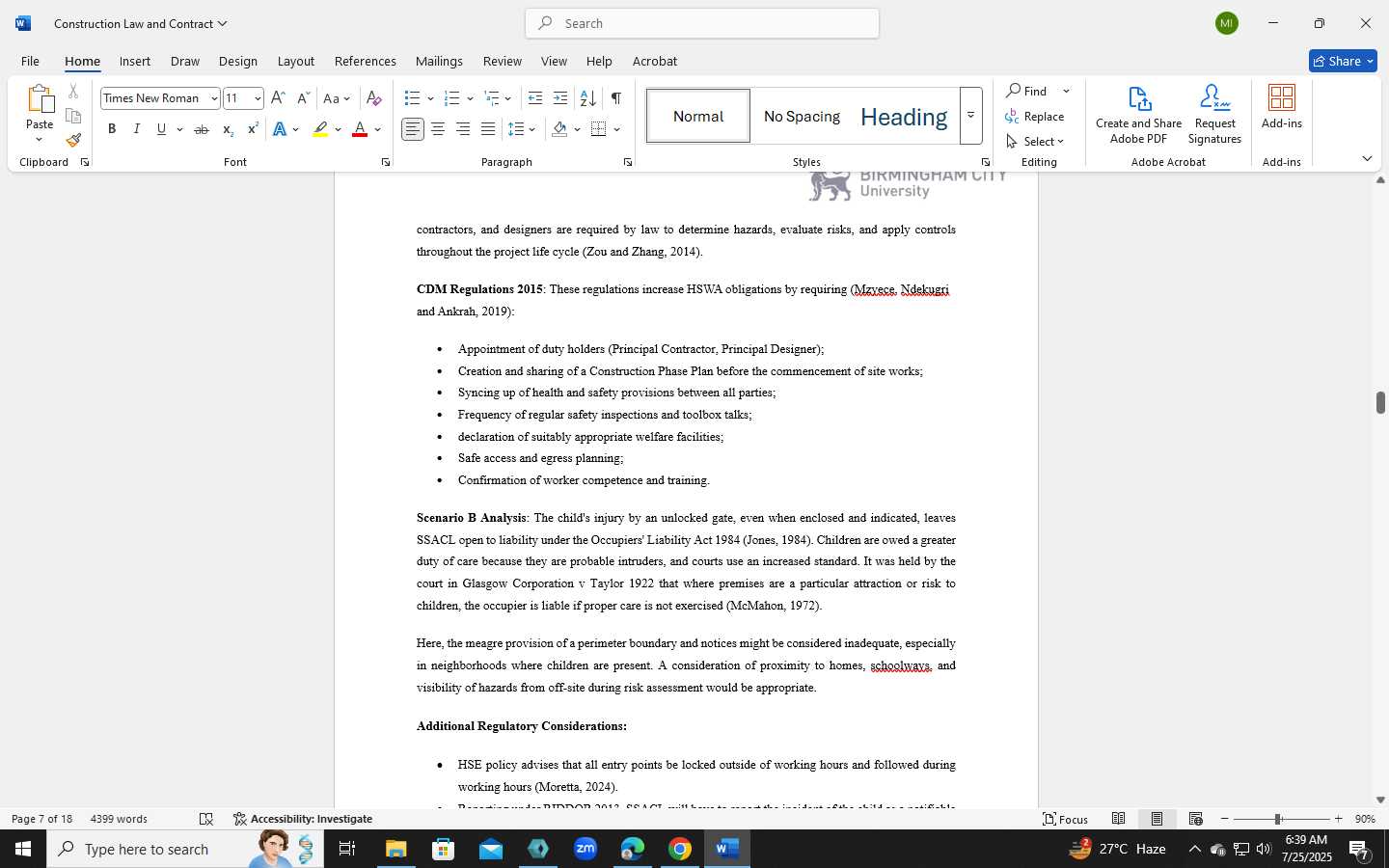Open the font size dropdown
This screenshot has height=868, width=1389.
click(258, 98)
